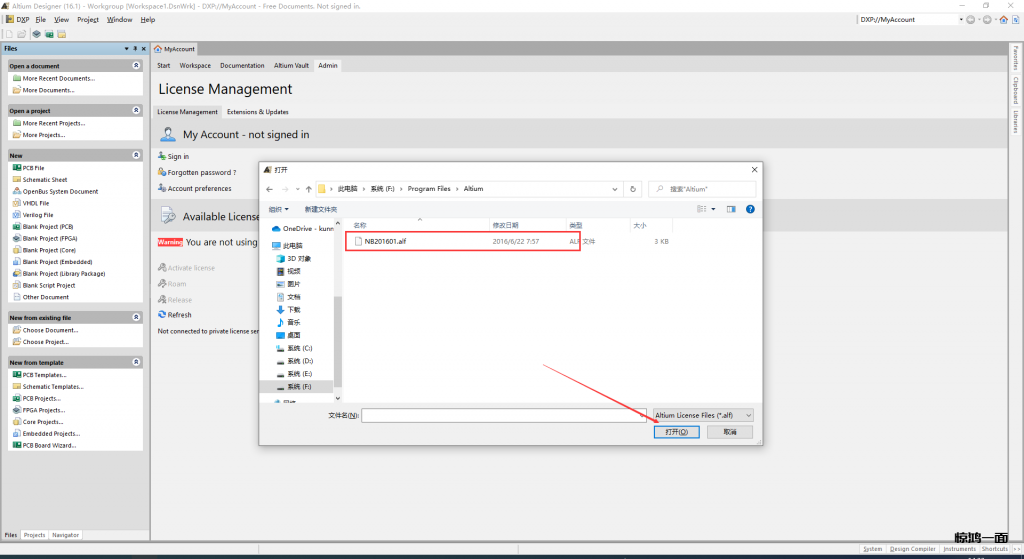This screenshot has height=559, width=1024.
Task: Switch to the Extensions & Updates tab
Action: (257, 112)
